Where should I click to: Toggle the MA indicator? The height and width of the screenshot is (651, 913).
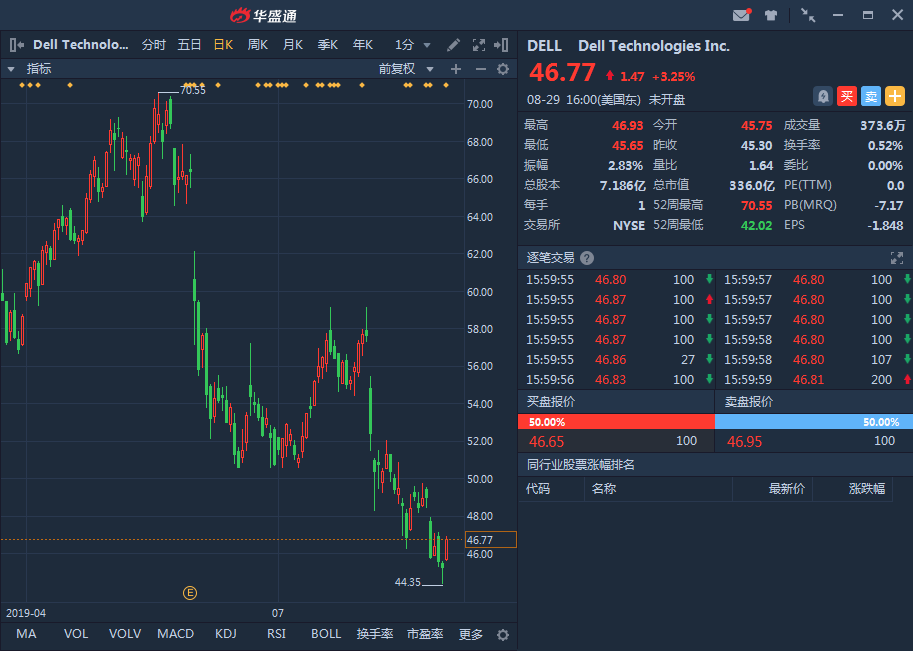[x=26, y=634]
